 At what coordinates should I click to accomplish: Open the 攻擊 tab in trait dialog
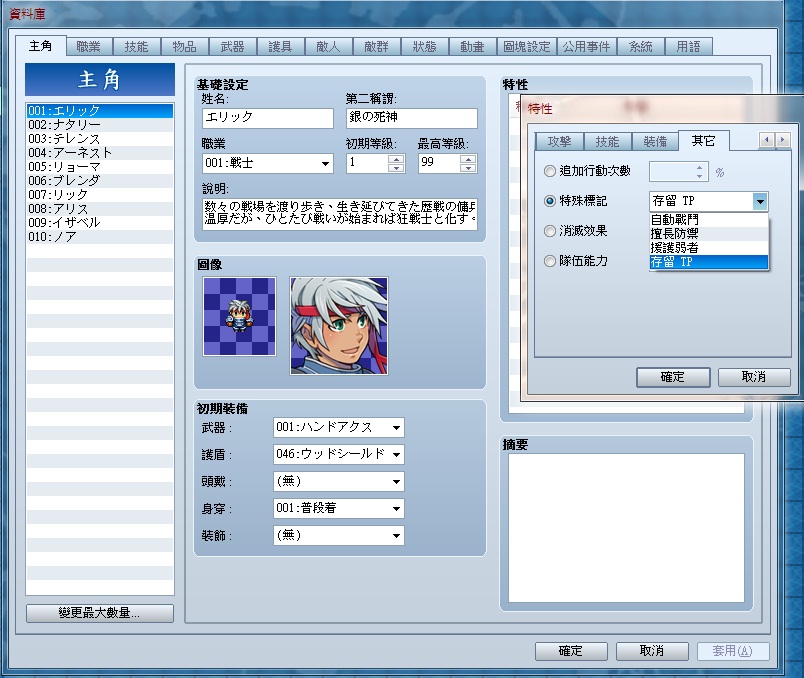(559, 142)
